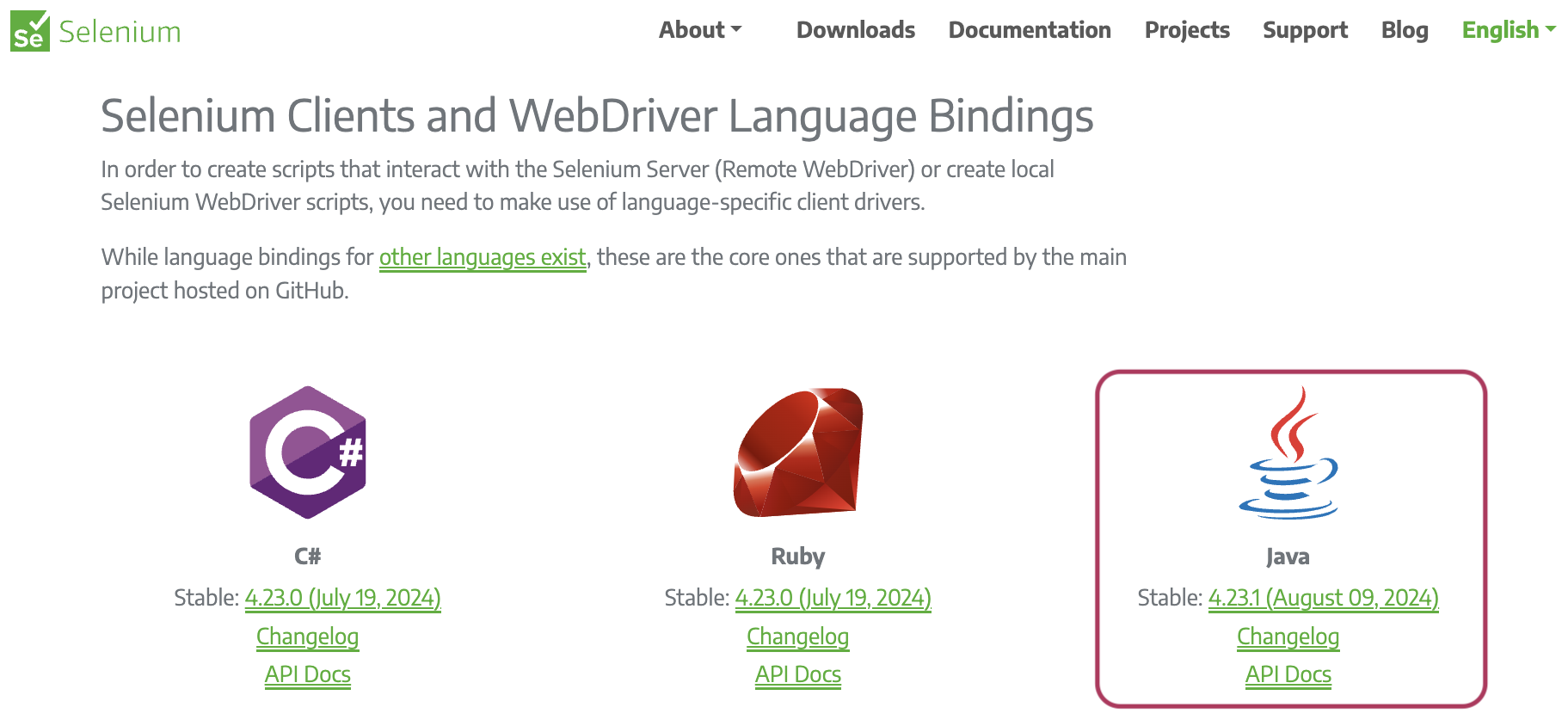The image size is (1568, 726).
Task: Click the Java coffee cup logo
Action: [x=1288, y=452]
